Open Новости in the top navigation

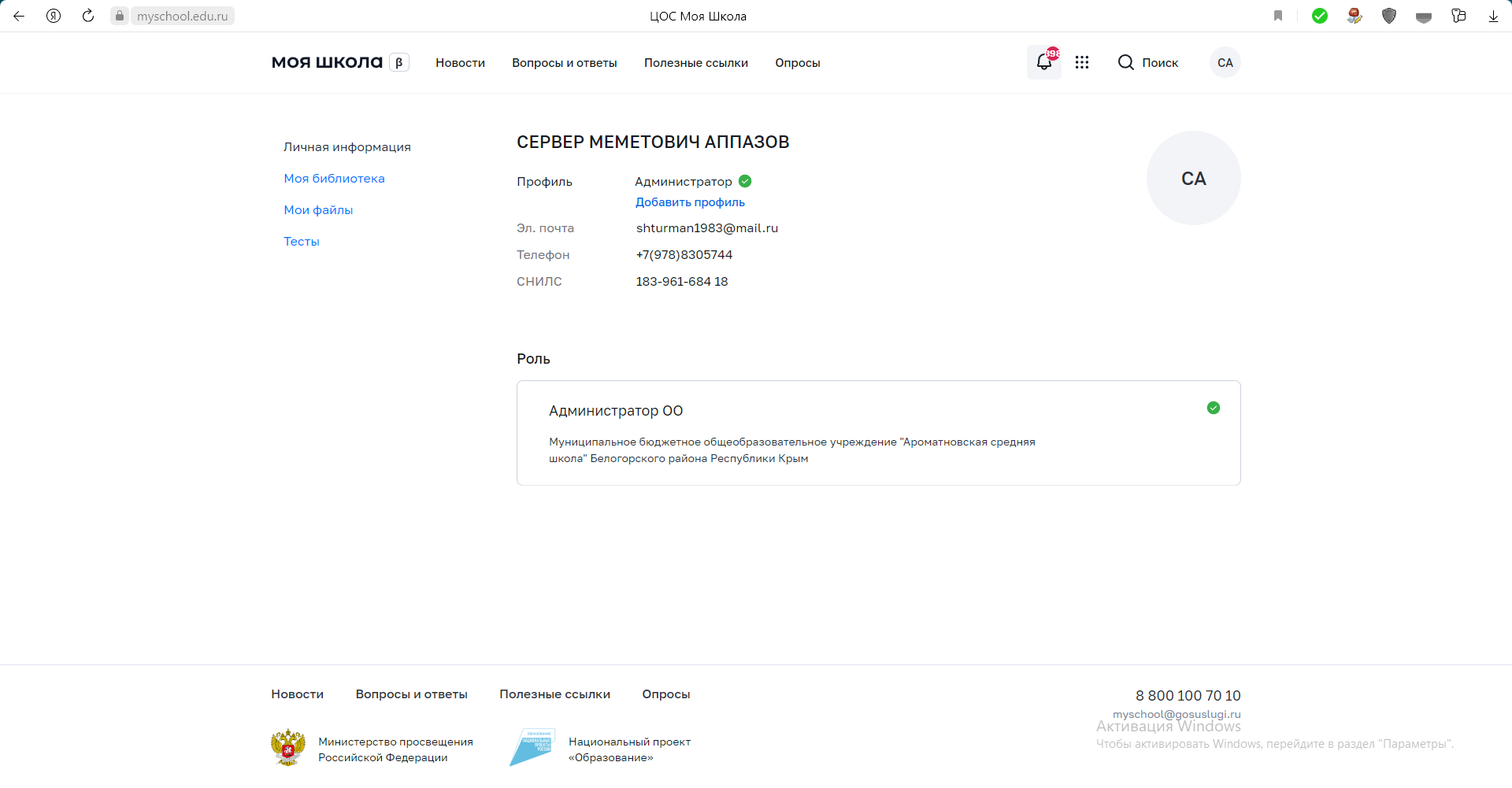460,63
